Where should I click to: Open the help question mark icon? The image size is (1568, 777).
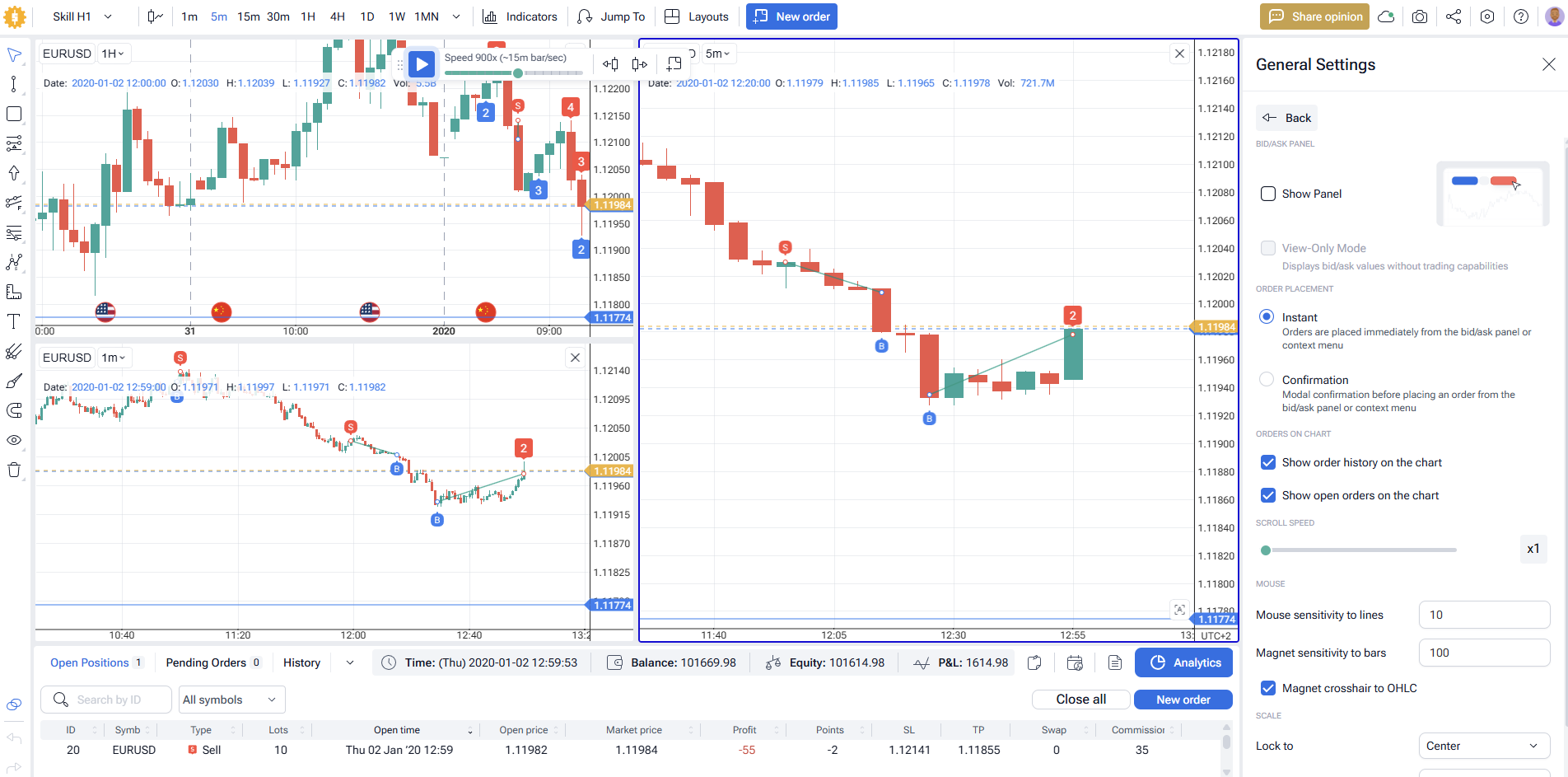[x=1521, y=16]
